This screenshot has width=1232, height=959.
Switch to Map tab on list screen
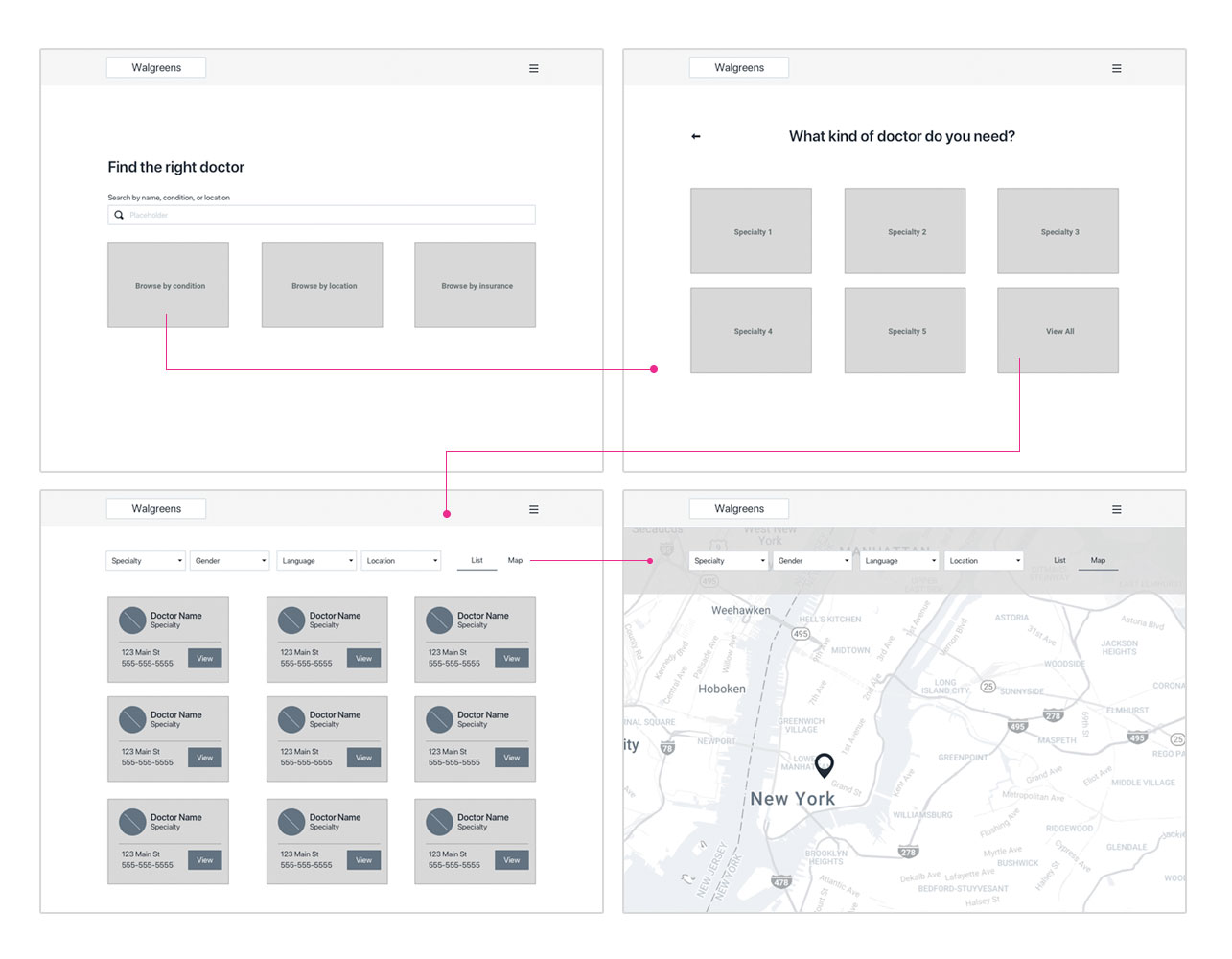coord(515,560)
